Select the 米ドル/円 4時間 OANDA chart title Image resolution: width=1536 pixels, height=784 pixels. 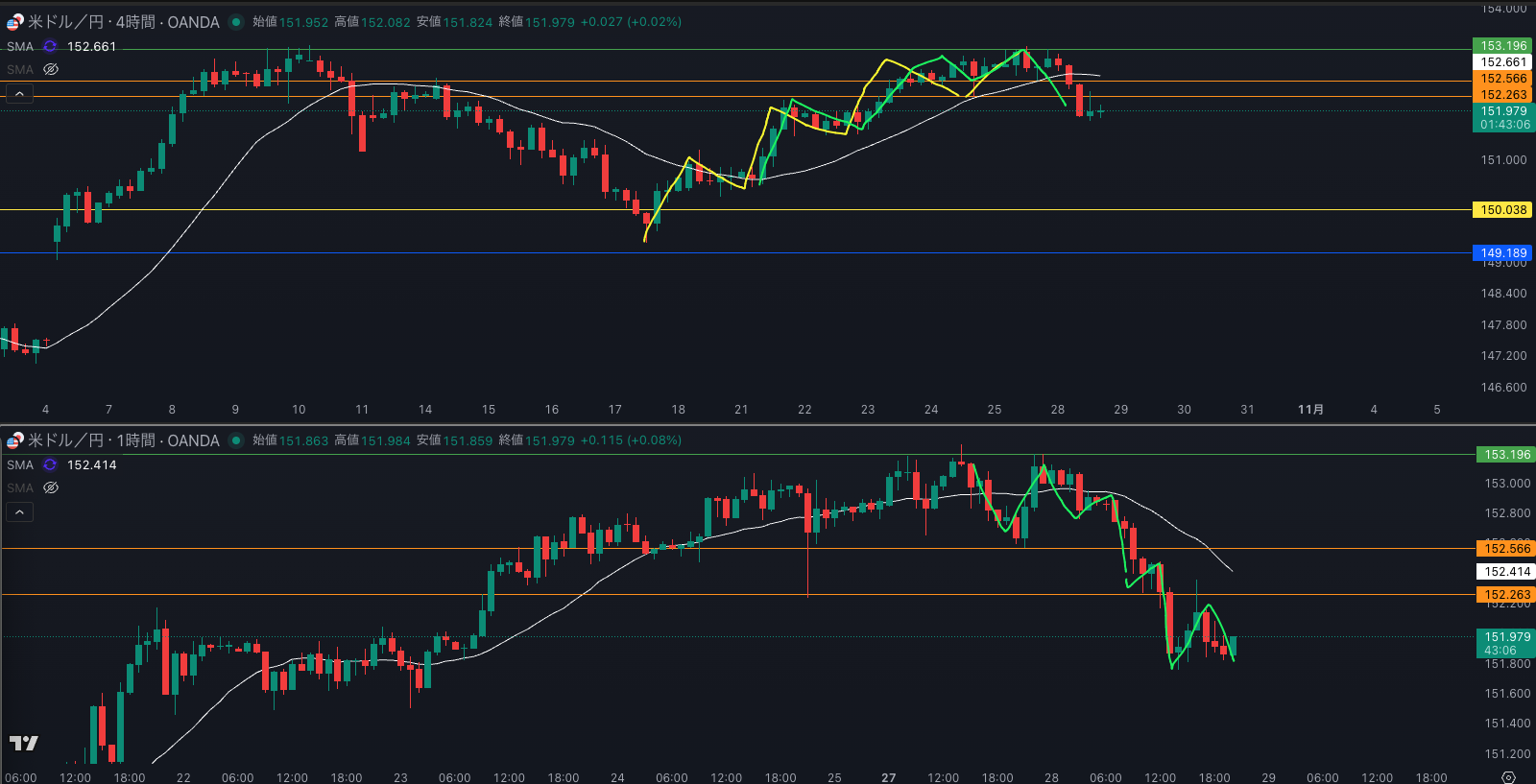pos(123,22)
